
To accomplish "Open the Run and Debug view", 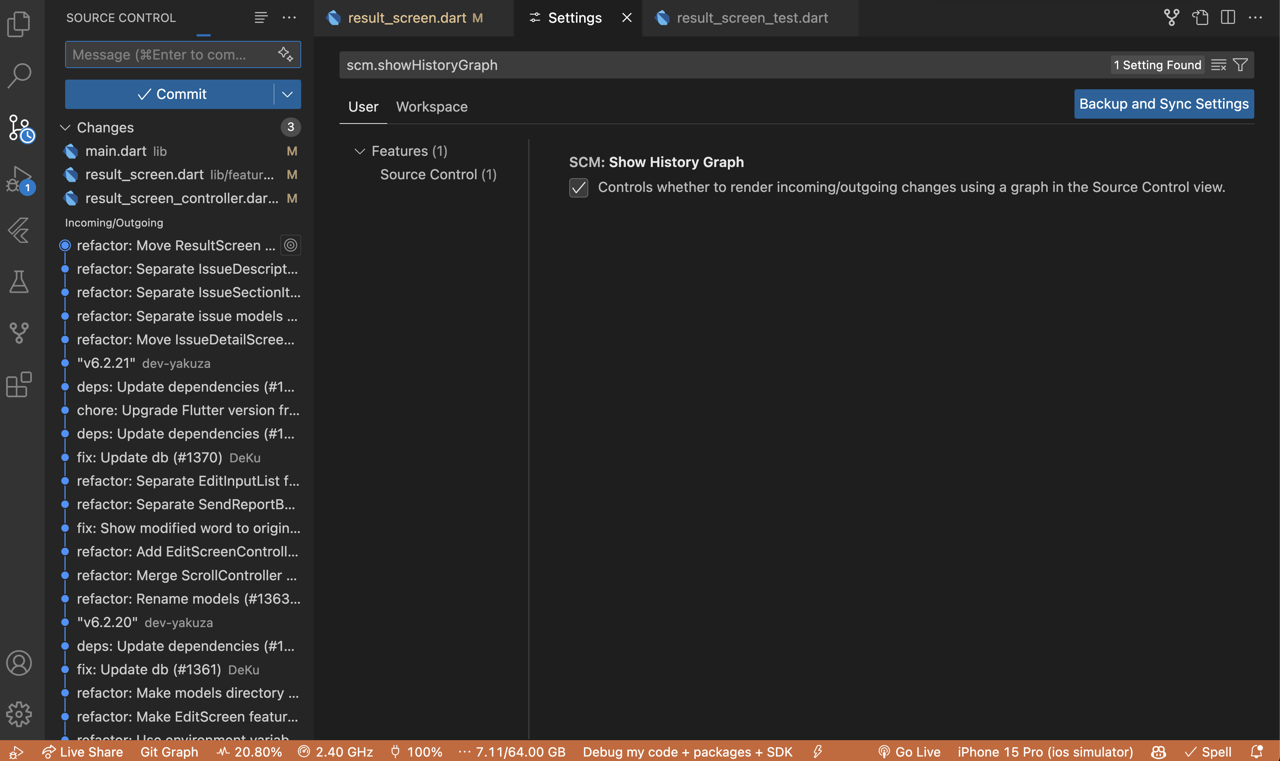I will pos(20,179).
